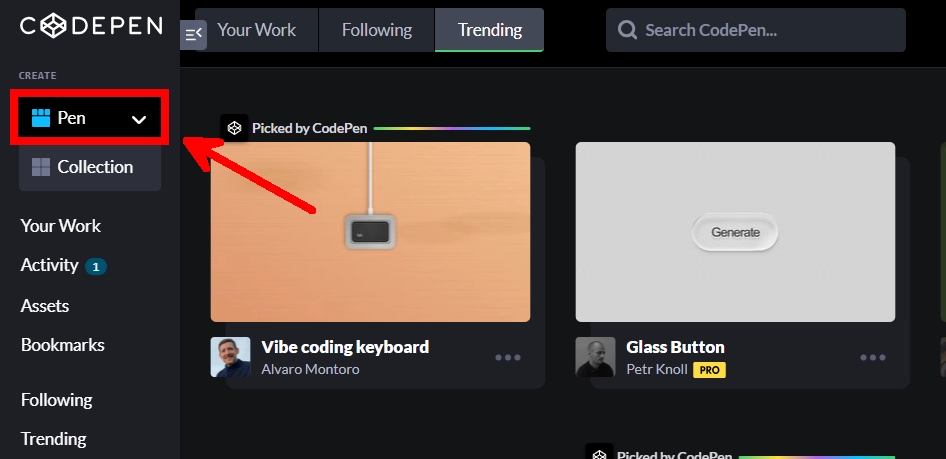Open Assets in the sidebar
Screen dimensions: 946x459
pos(45,306)
